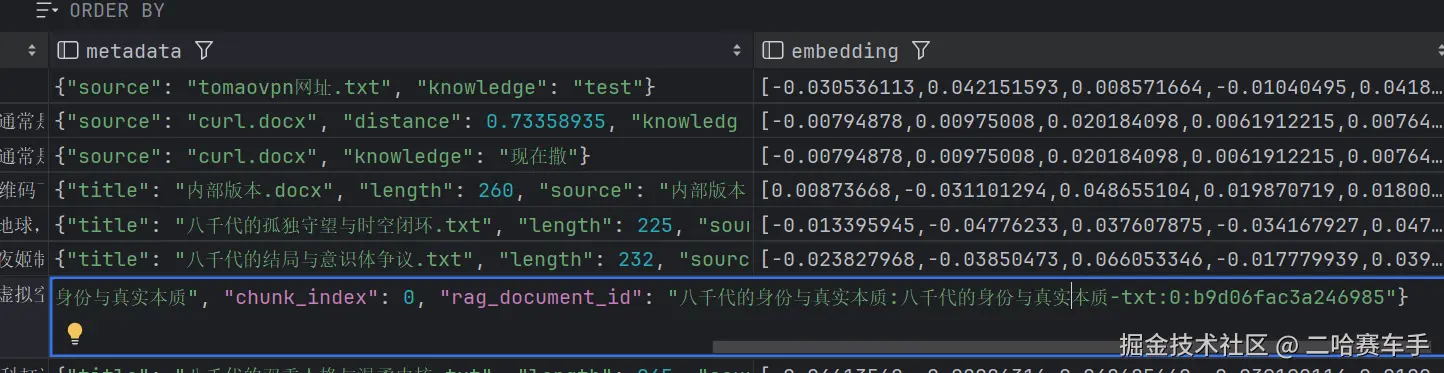
Task: Toggle sort arrows on metadata column
Action: point(738,50)
